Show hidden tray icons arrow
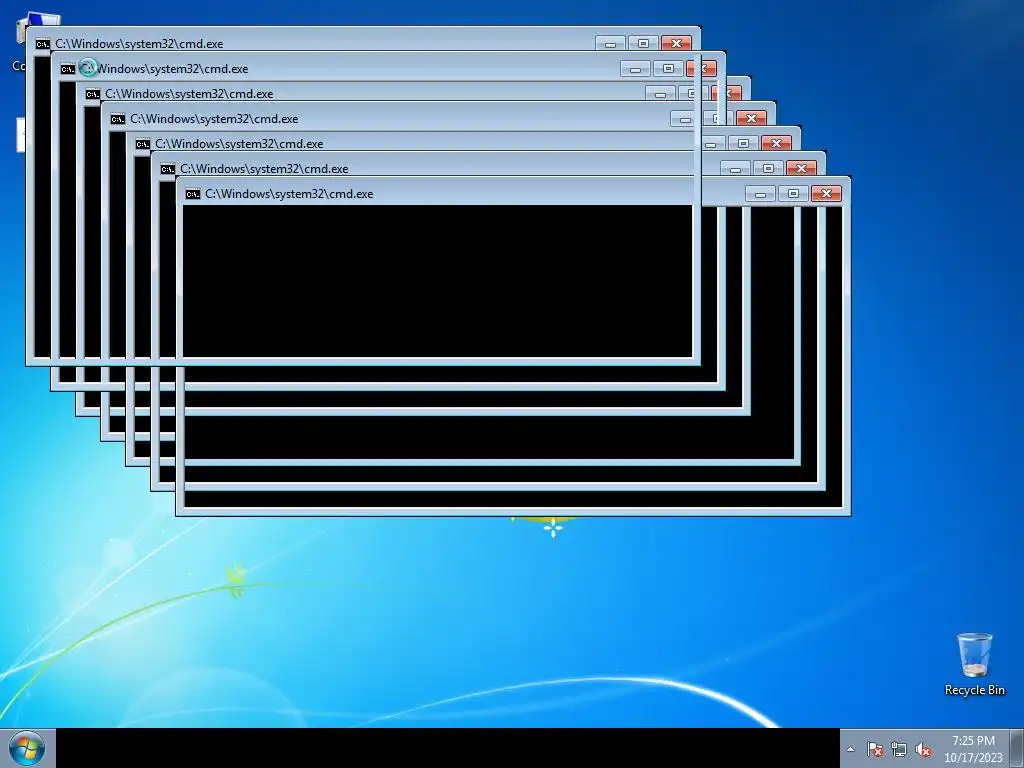The height and width of the screenshot is (768, 1024). tap(850, 749)
